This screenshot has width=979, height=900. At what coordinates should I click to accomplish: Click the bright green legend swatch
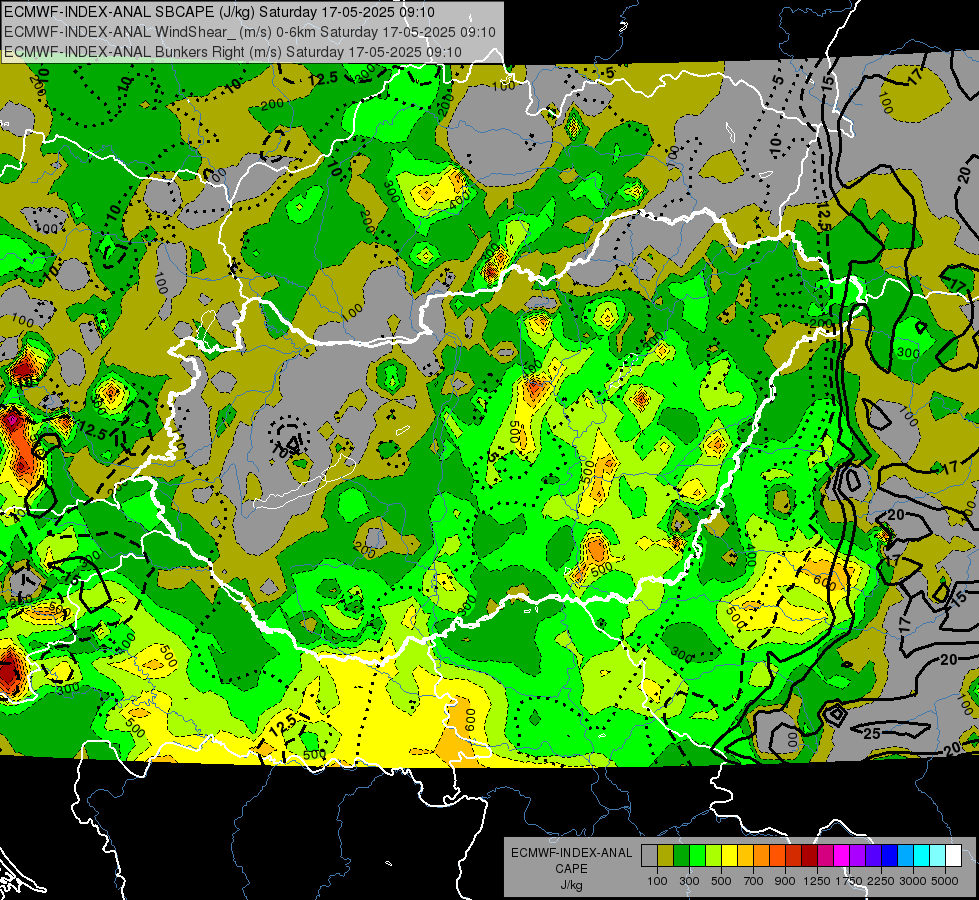(x=697, y=856)
